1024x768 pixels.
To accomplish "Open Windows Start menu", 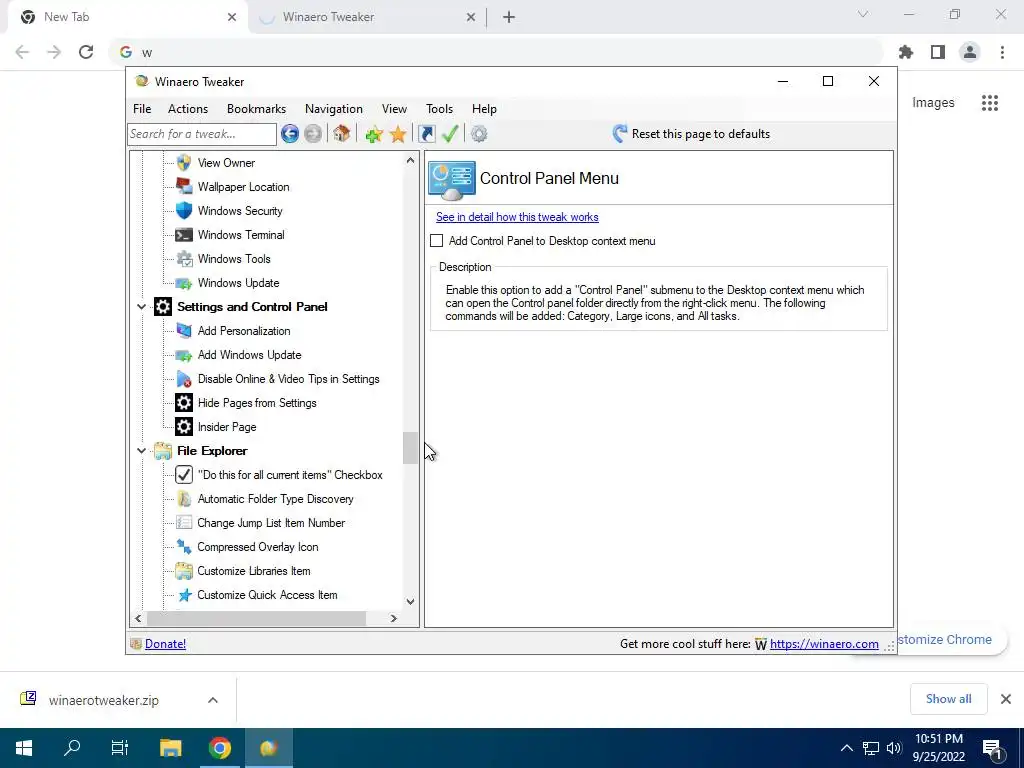I will tap(24, 748).
